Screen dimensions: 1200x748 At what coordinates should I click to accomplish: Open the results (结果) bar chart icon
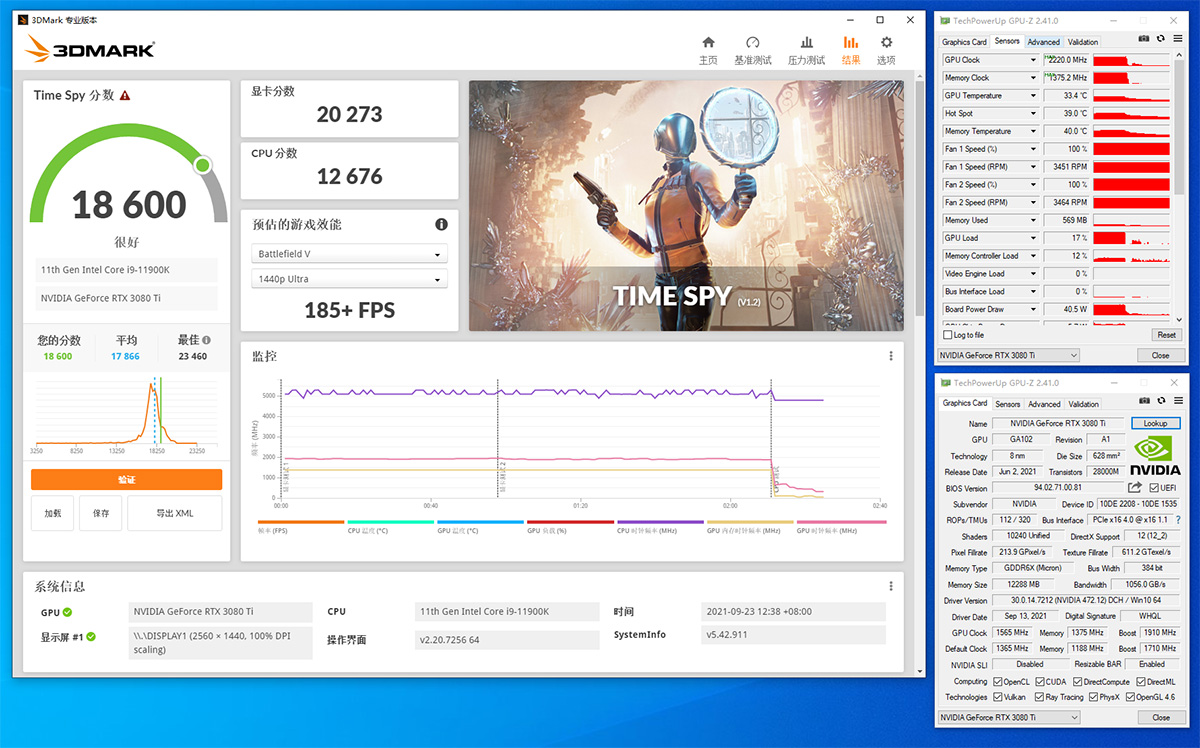(849, 44)
